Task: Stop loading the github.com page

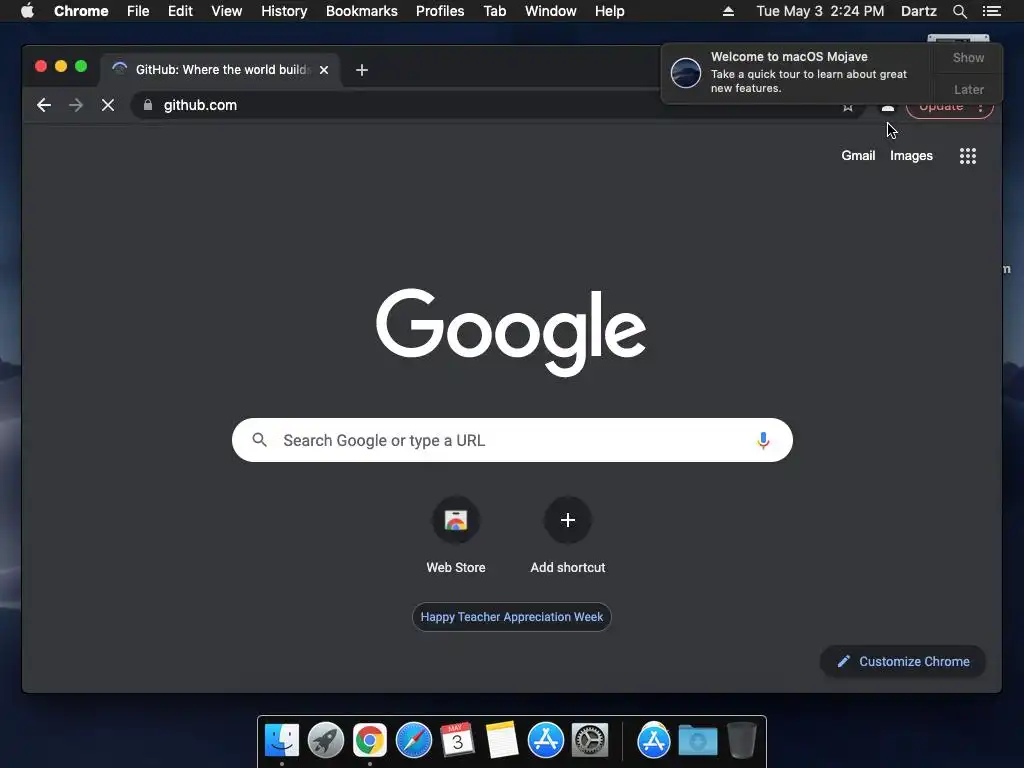Action: pyautogui.click(x=108, y=105)
